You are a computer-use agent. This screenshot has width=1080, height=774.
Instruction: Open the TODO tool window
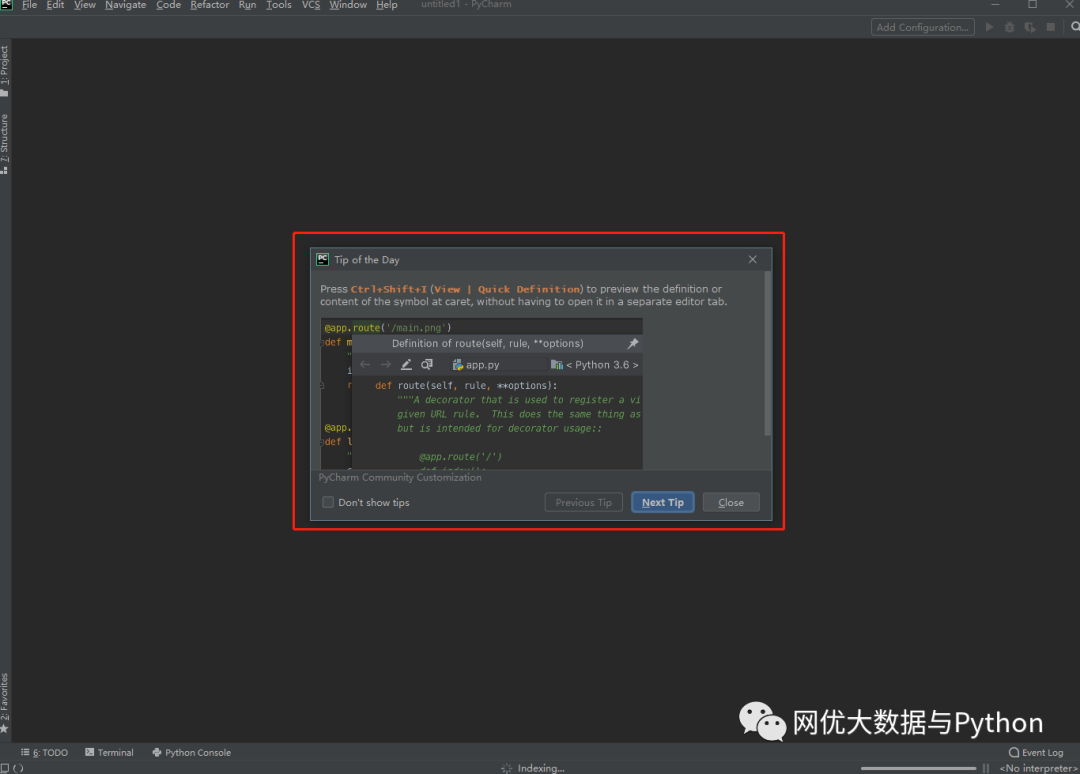(x=45, y=752)
